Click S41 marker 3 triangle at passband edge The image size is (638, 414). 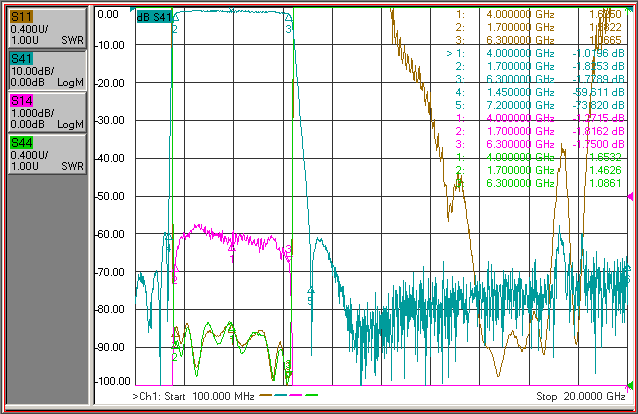288,17
